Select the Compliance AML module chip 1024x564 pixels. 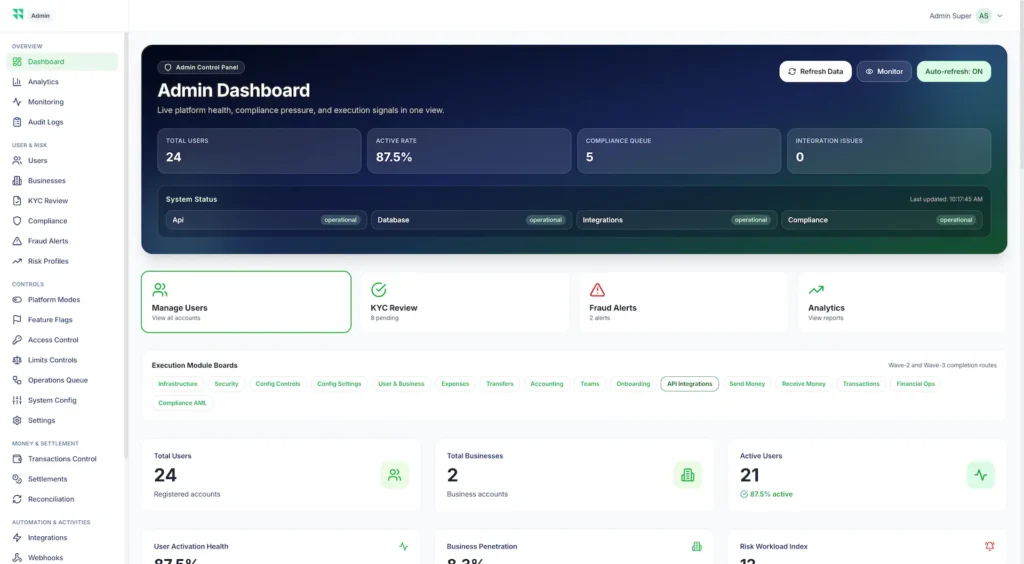(x=182, y=403)
